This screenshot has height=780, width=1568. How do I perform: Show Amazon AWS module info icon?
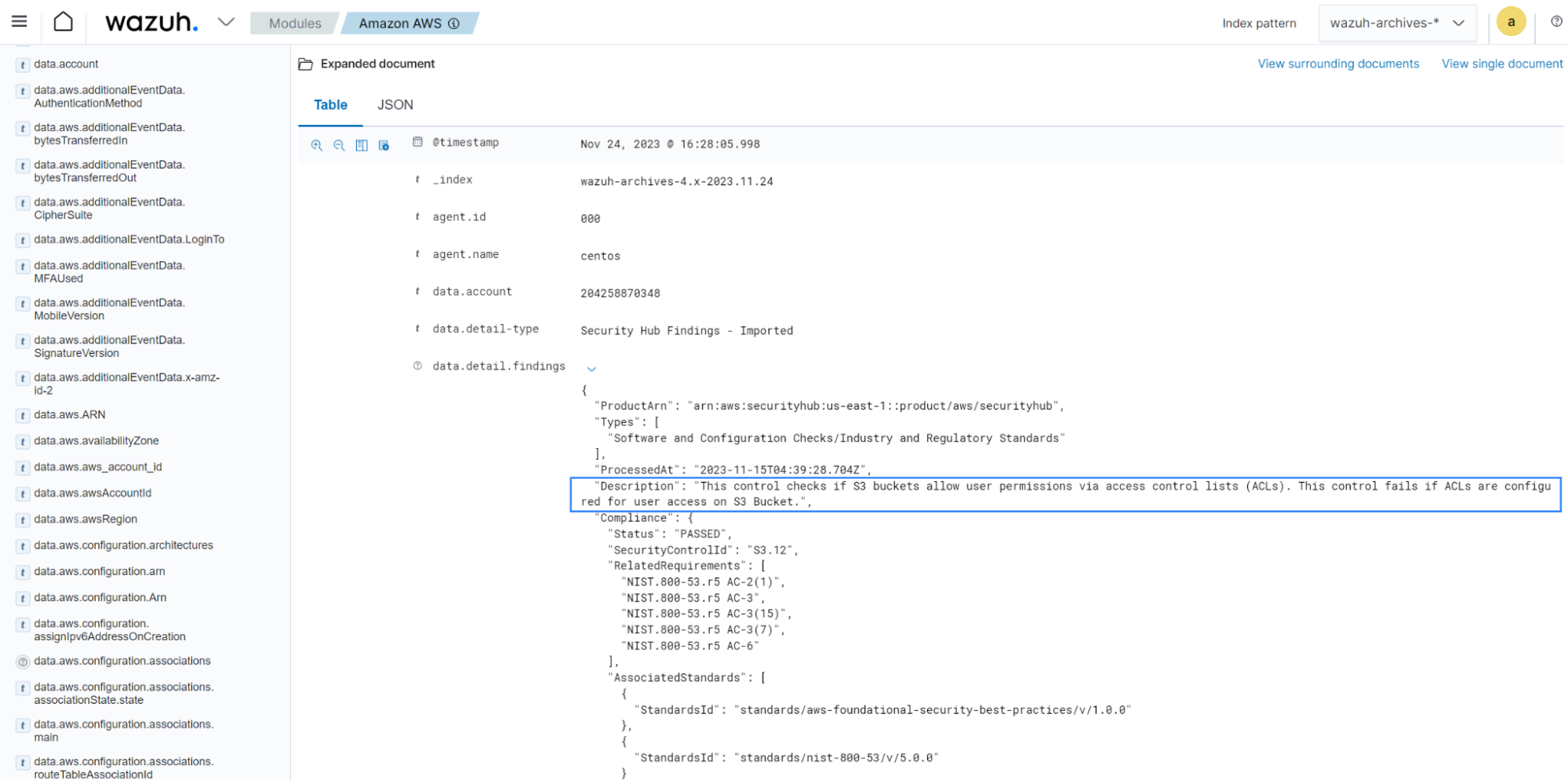tap(453, 24)
